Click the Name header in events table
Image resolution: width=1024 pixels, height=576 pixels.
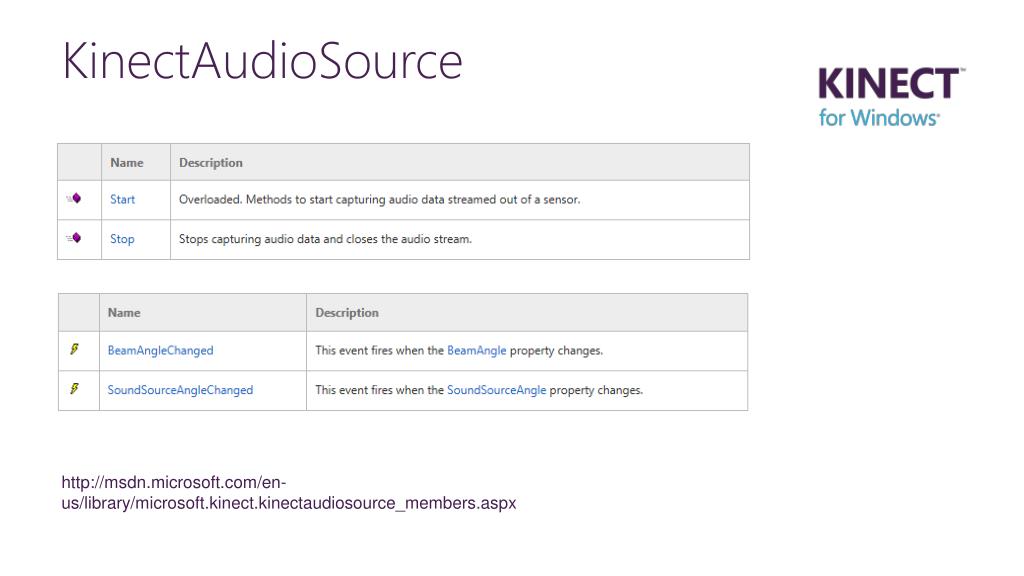124,313
